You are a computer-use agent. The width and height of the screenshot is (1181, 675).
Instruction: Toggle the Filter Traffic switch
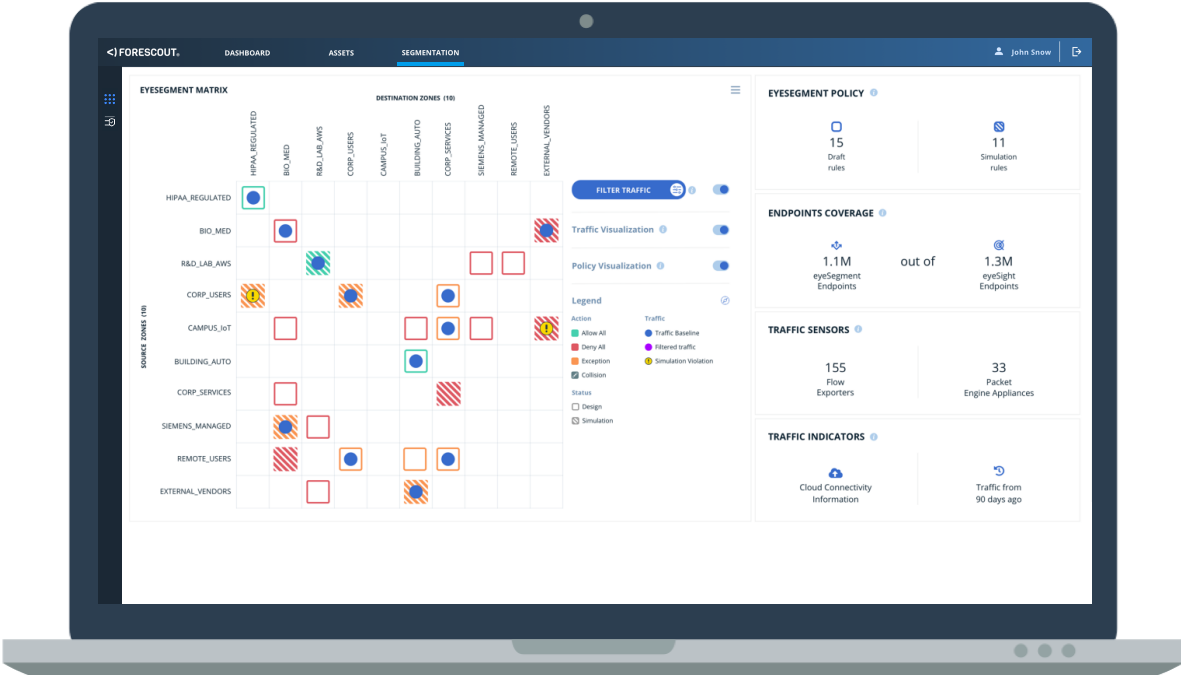coord(720,189)
